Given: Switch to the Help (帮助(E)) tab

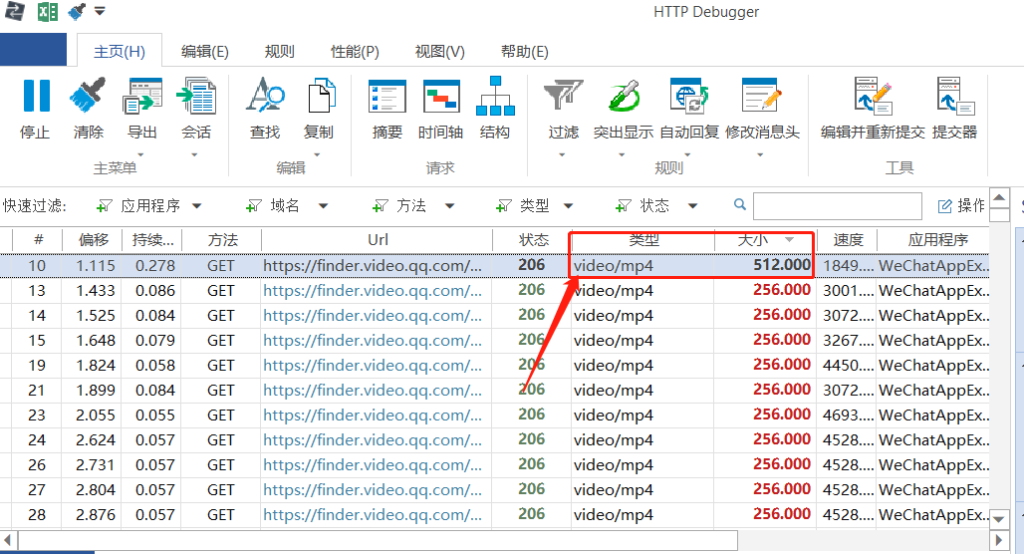Looking at the screenshot, I should coord(524,52).
